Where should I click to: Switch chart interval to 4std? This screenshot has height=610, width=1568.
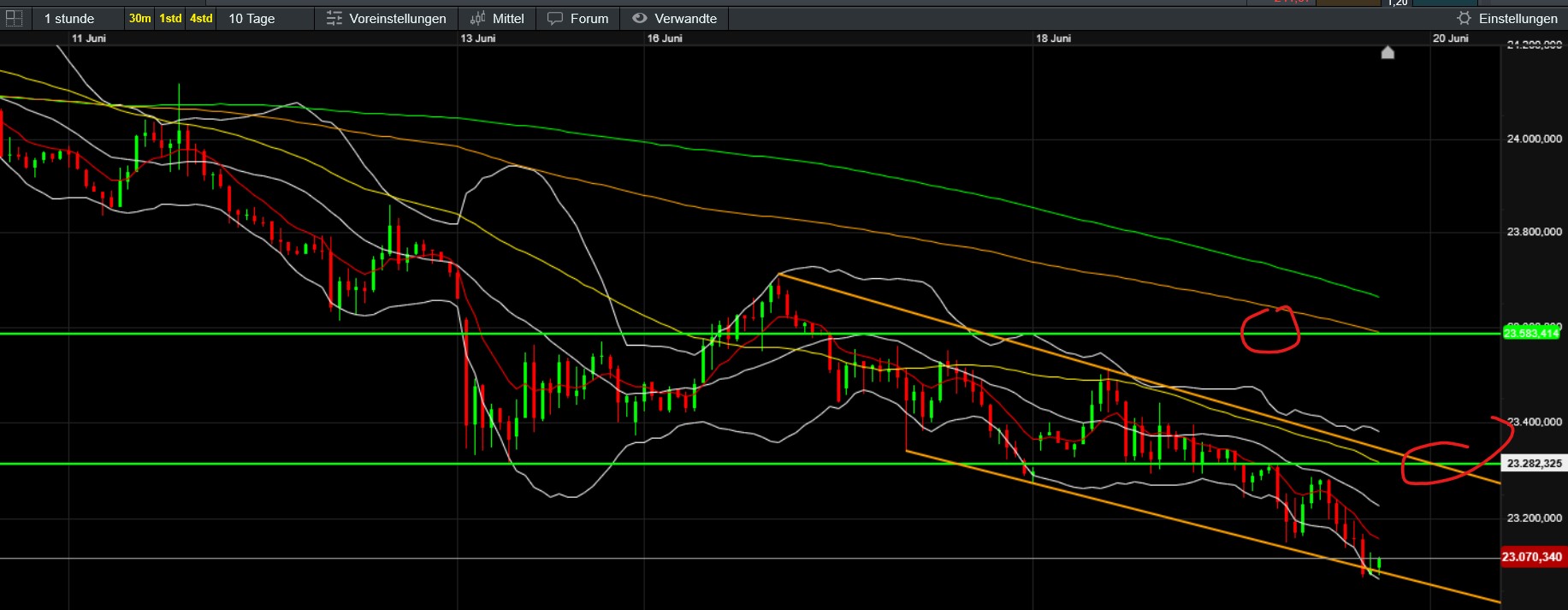click(x=201, y=18)
